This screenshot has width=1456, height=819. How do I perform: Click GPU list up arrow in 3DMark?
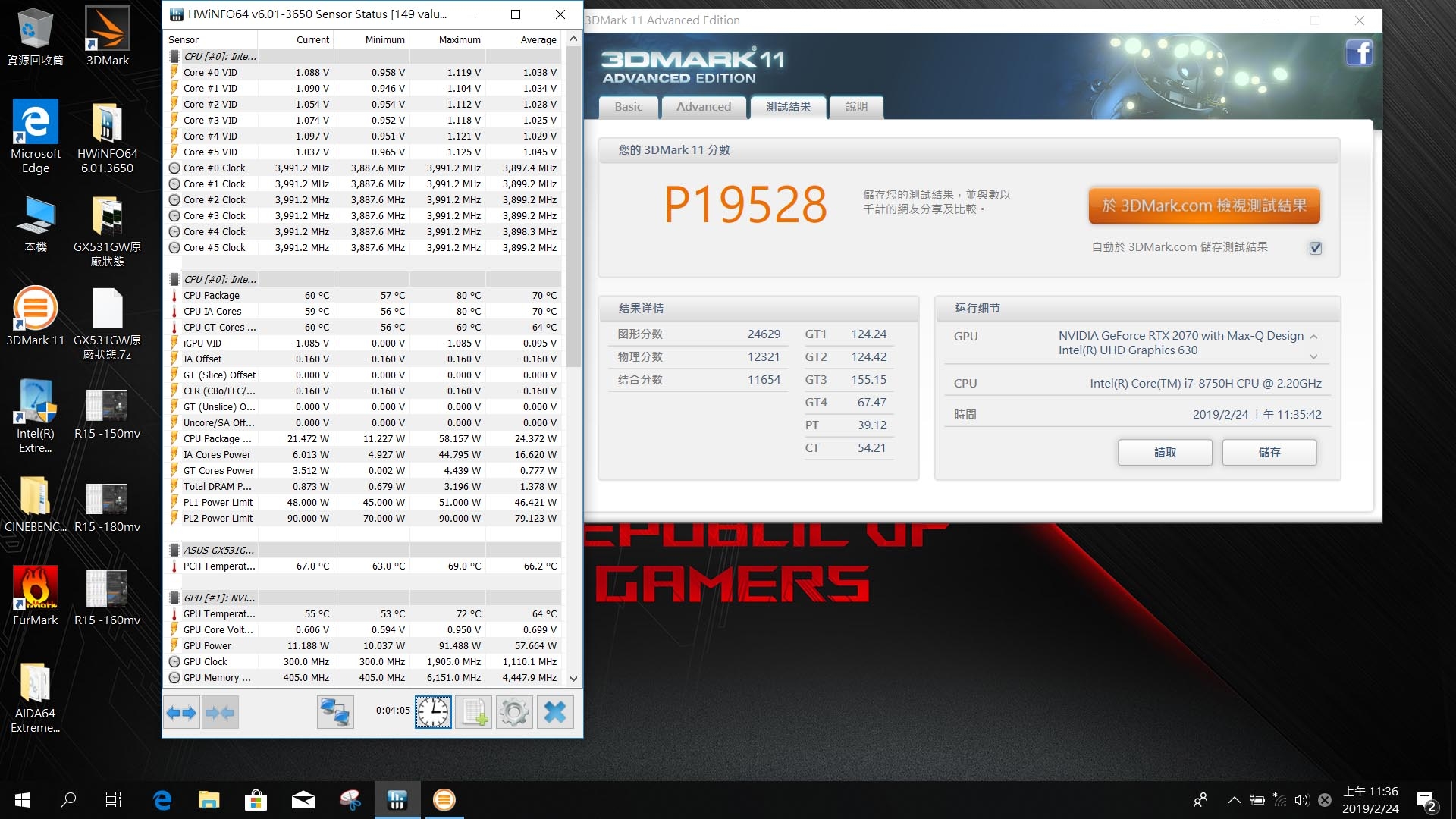click(x=1313, y=337)
